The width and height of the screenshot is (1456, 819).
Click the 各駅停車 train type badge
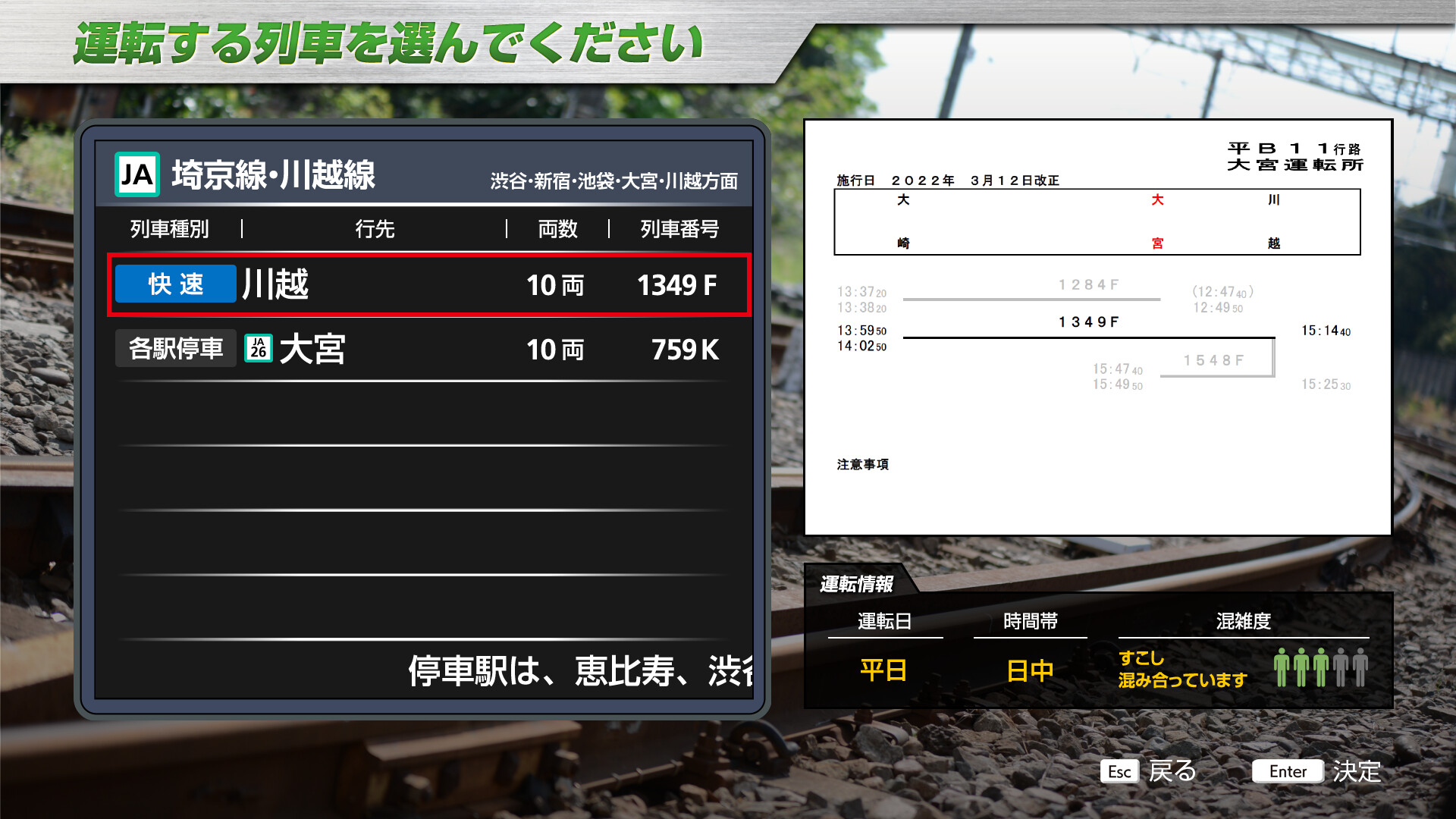point(175,348)
